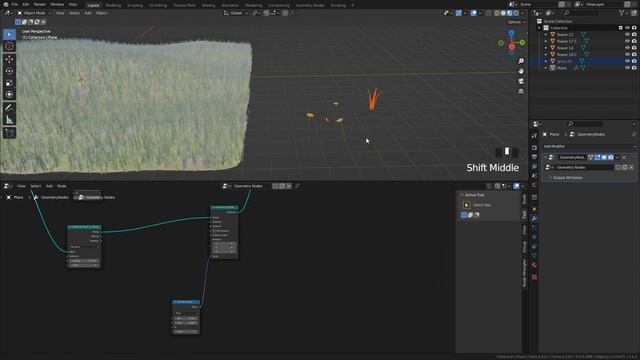Select the Cursor tool in the viewport toolbar
The image size is (640, 360).
[x=9, y=46]
